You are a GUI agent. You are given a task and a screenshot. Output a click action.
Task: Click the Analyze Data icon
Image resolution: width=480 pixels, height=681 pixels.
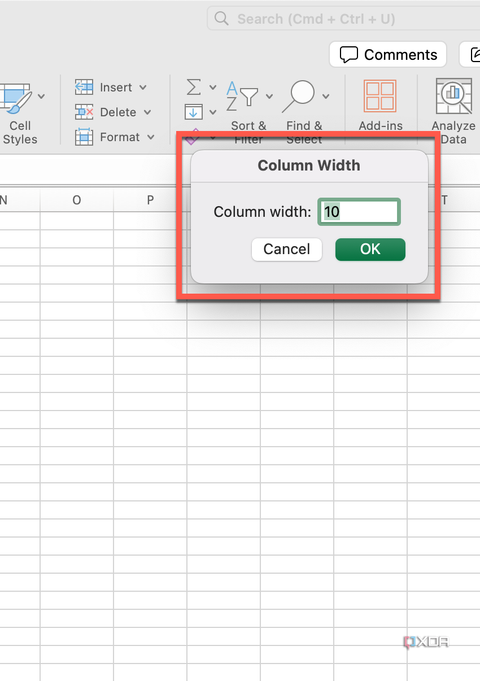(x=454, y=96)
